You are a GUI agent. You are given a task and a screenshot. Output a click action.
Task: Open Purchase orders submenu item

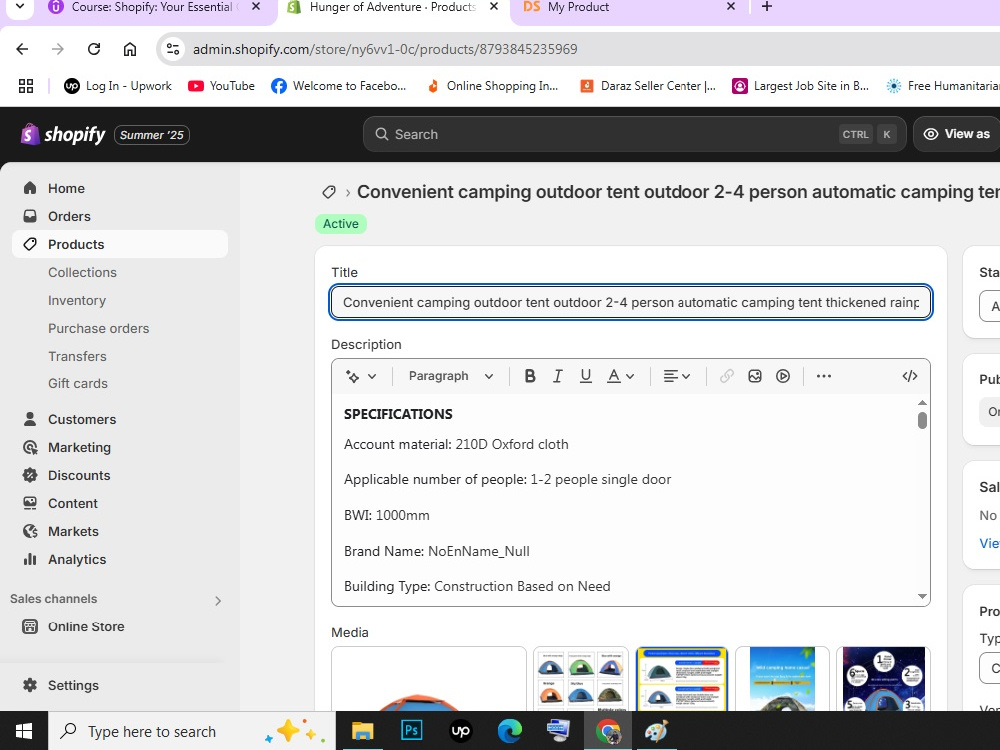coord(98,328)
